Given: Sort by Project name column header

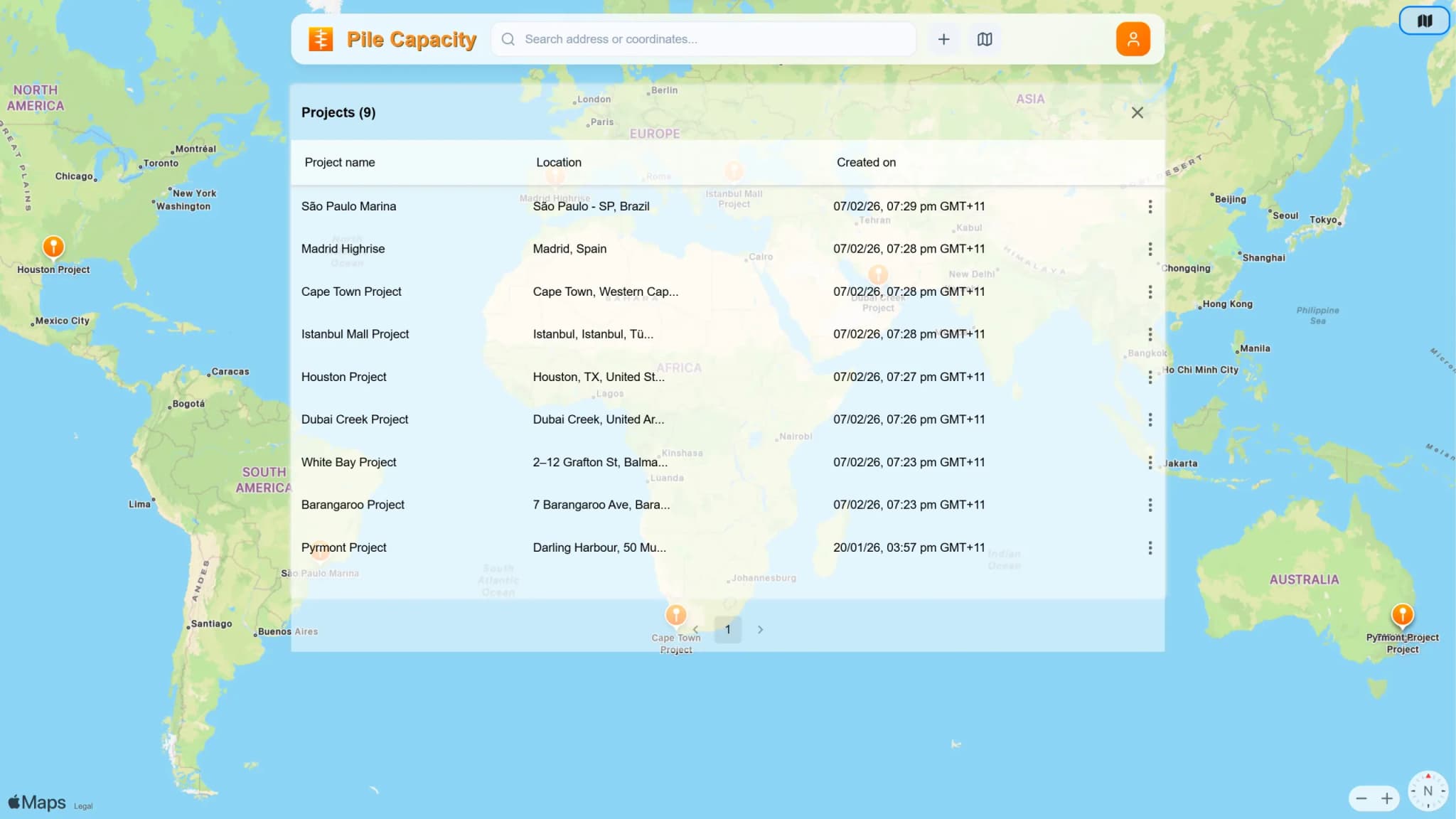Looking at the screenshot, I should [x=340, y=162].
